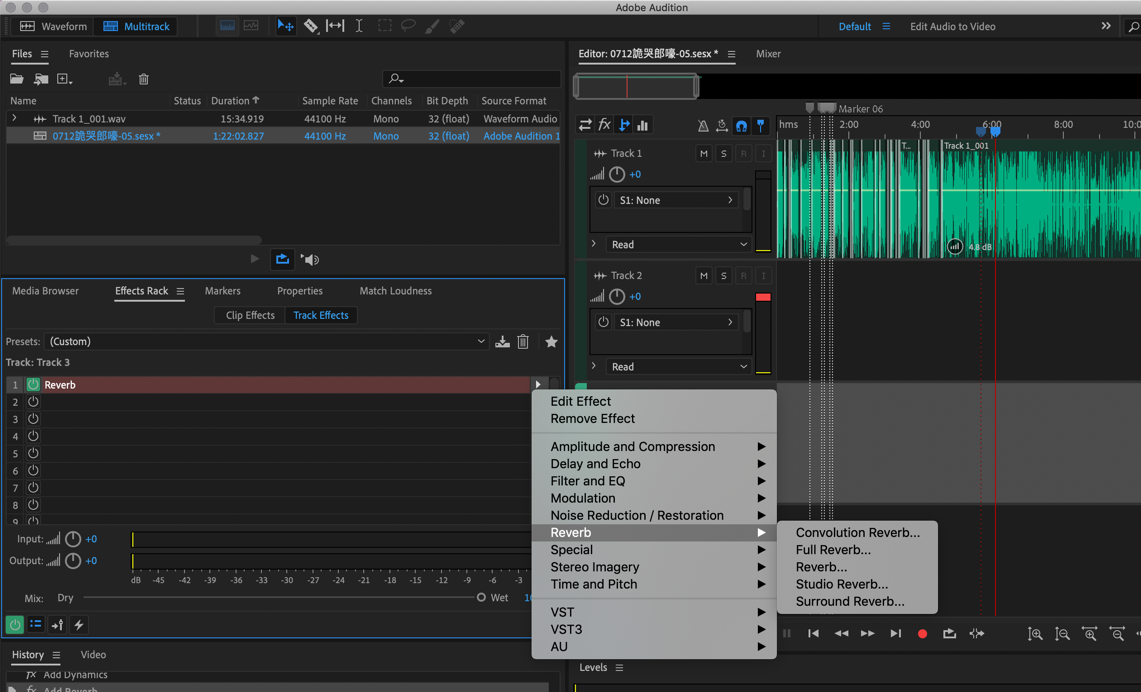Solo Track 2
This screenshot has height=692, width=1141.
(723, 276)
